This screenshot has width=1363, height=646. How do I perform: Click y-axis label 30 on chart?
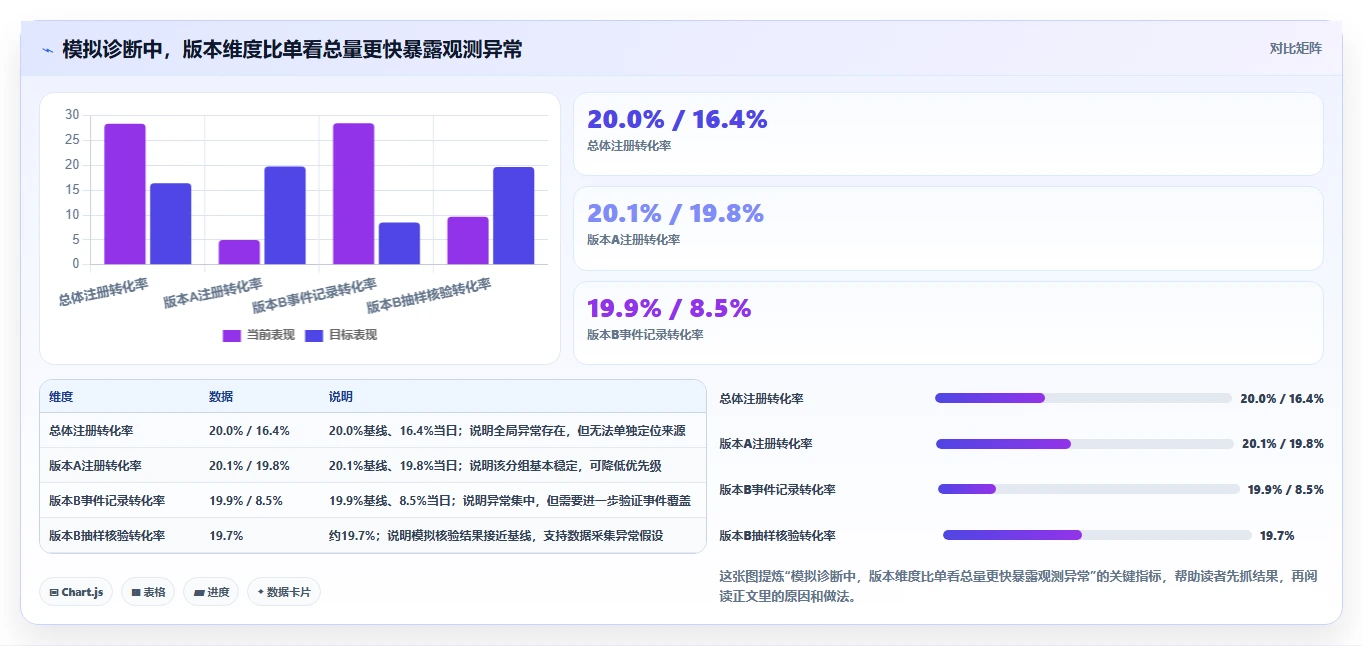[72, 115]
